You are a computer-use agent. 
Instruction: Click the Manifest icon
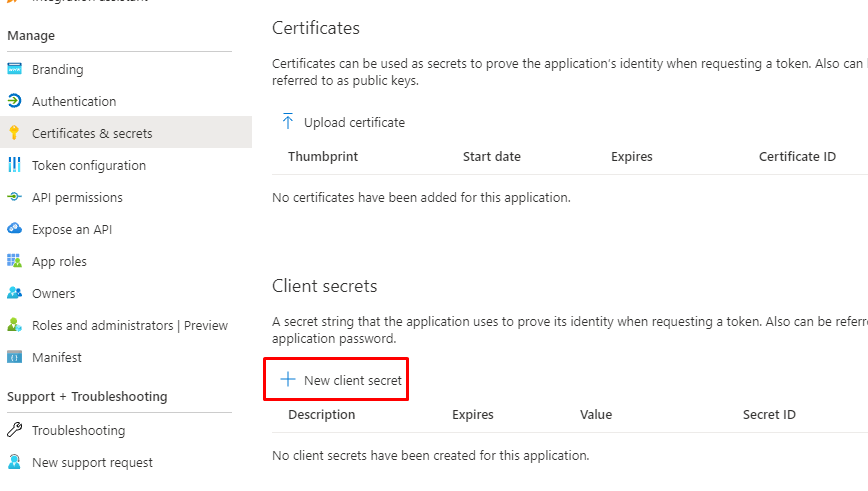(14, 357)
